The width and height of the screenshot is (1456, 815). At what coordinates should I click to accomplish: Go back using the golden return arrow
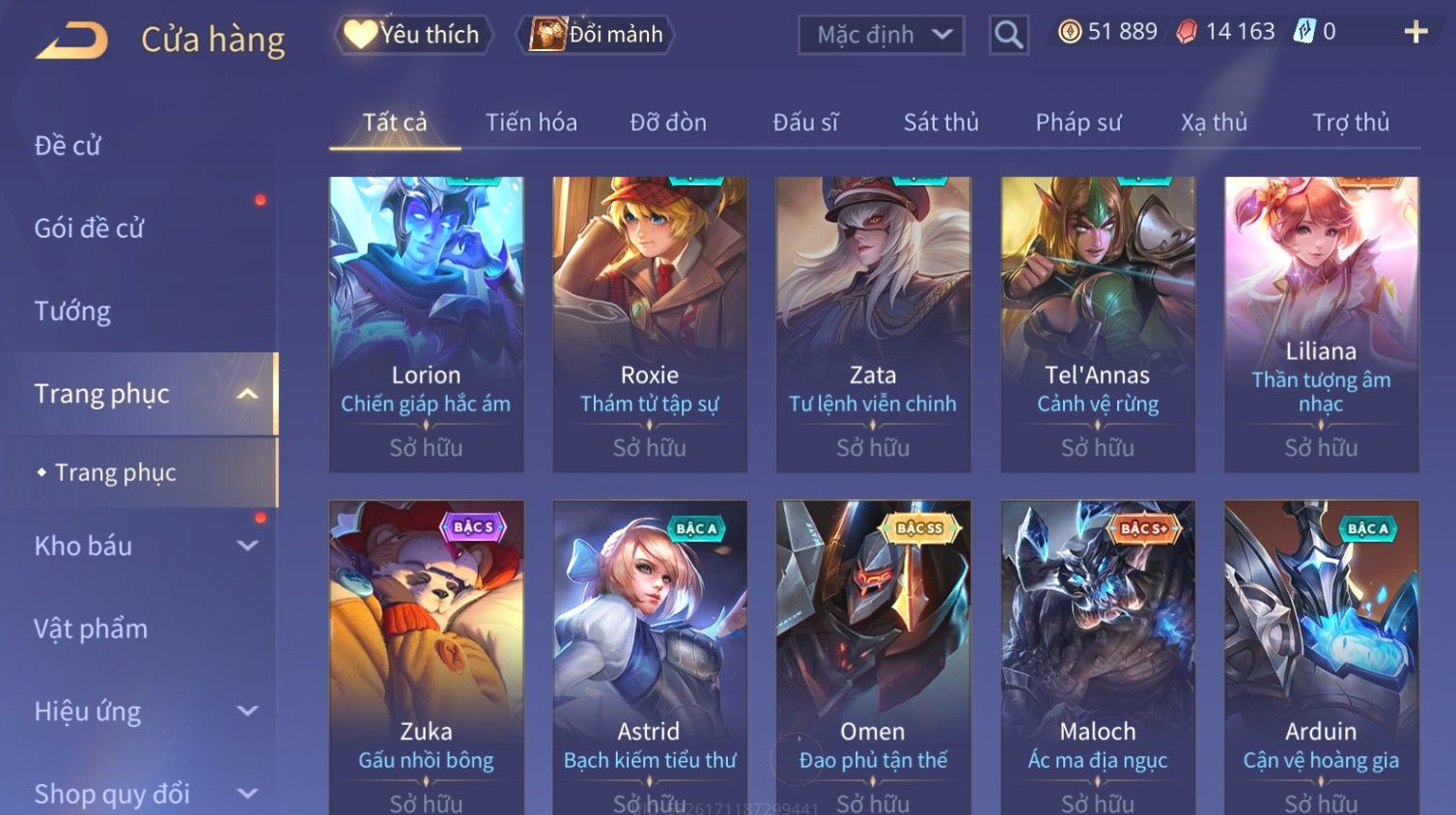(x=71, y=41)
